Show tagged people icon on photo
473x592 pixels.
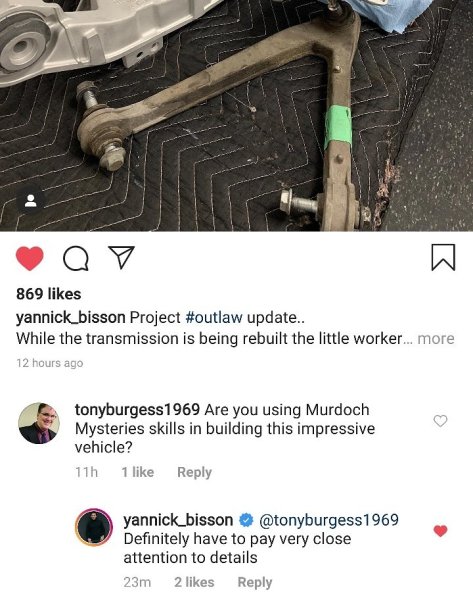click(x=31, y=200)
